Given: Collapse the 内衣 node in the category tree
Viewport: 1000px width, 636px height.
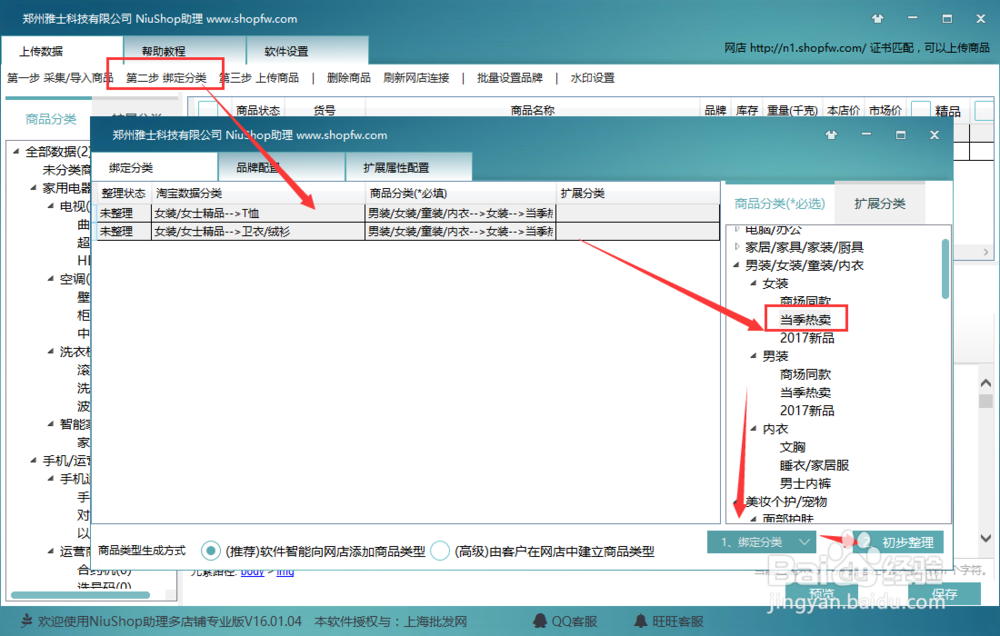Looking at the screenshot, I should coord(753,428).
